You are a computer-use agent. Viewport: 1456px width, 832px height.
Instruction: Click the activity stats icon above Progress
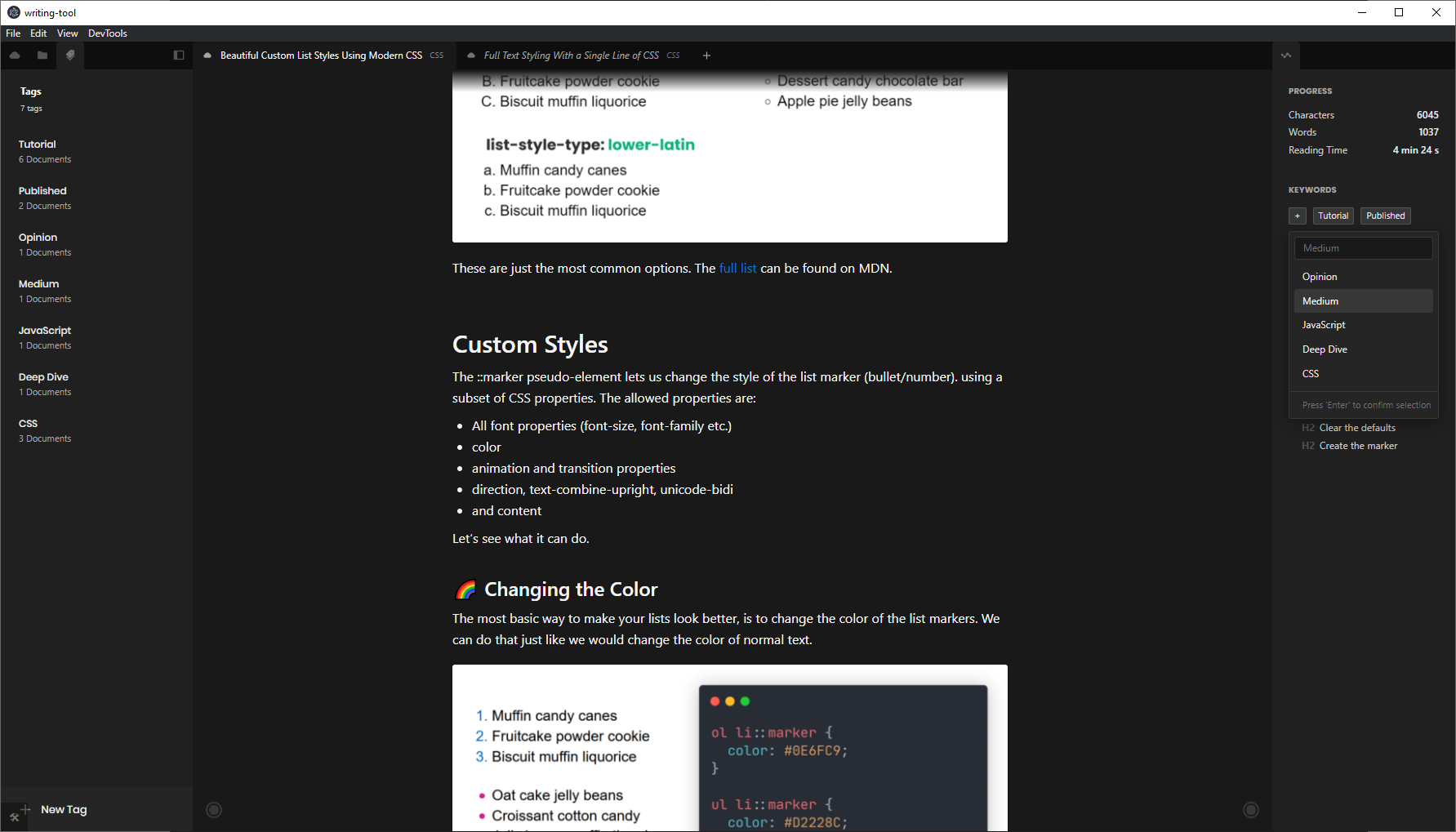[x=1286, y=56]
